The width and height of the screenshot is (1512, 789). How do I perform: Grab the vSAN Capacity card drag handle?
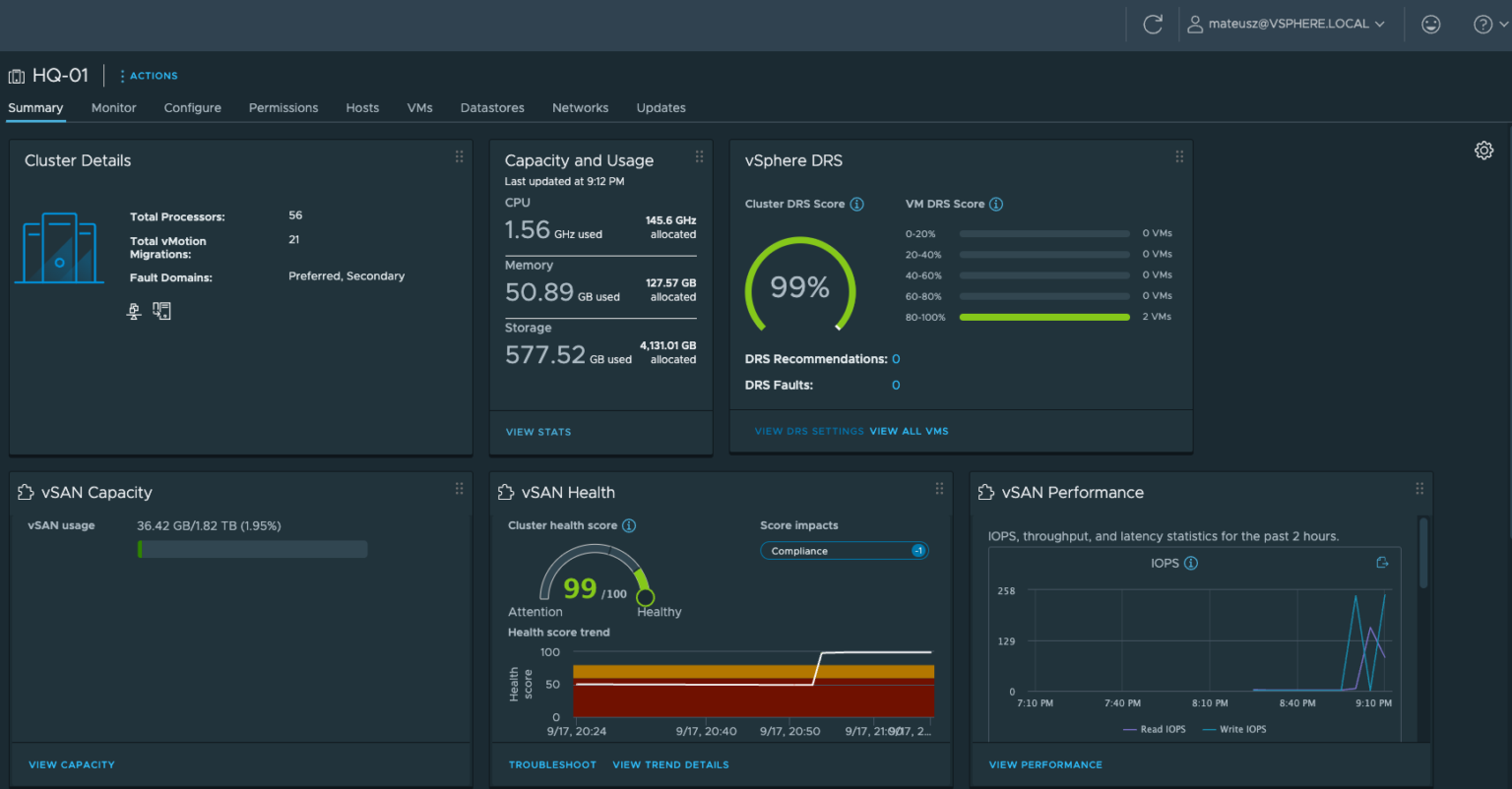point(459,488)
